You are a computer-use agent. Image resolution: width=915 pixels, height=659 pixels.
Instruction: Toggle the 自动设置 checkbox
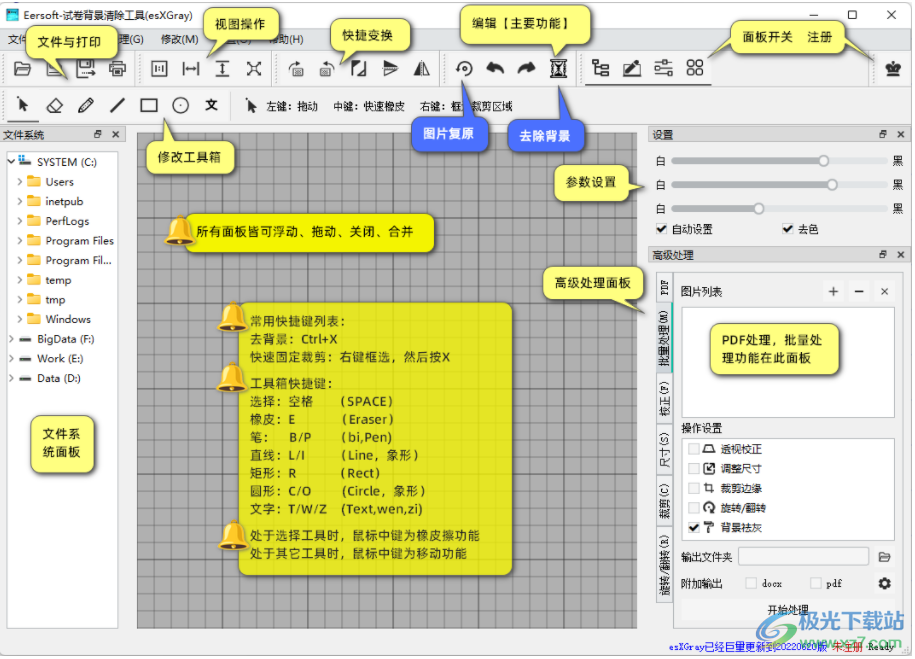(661, 229)
